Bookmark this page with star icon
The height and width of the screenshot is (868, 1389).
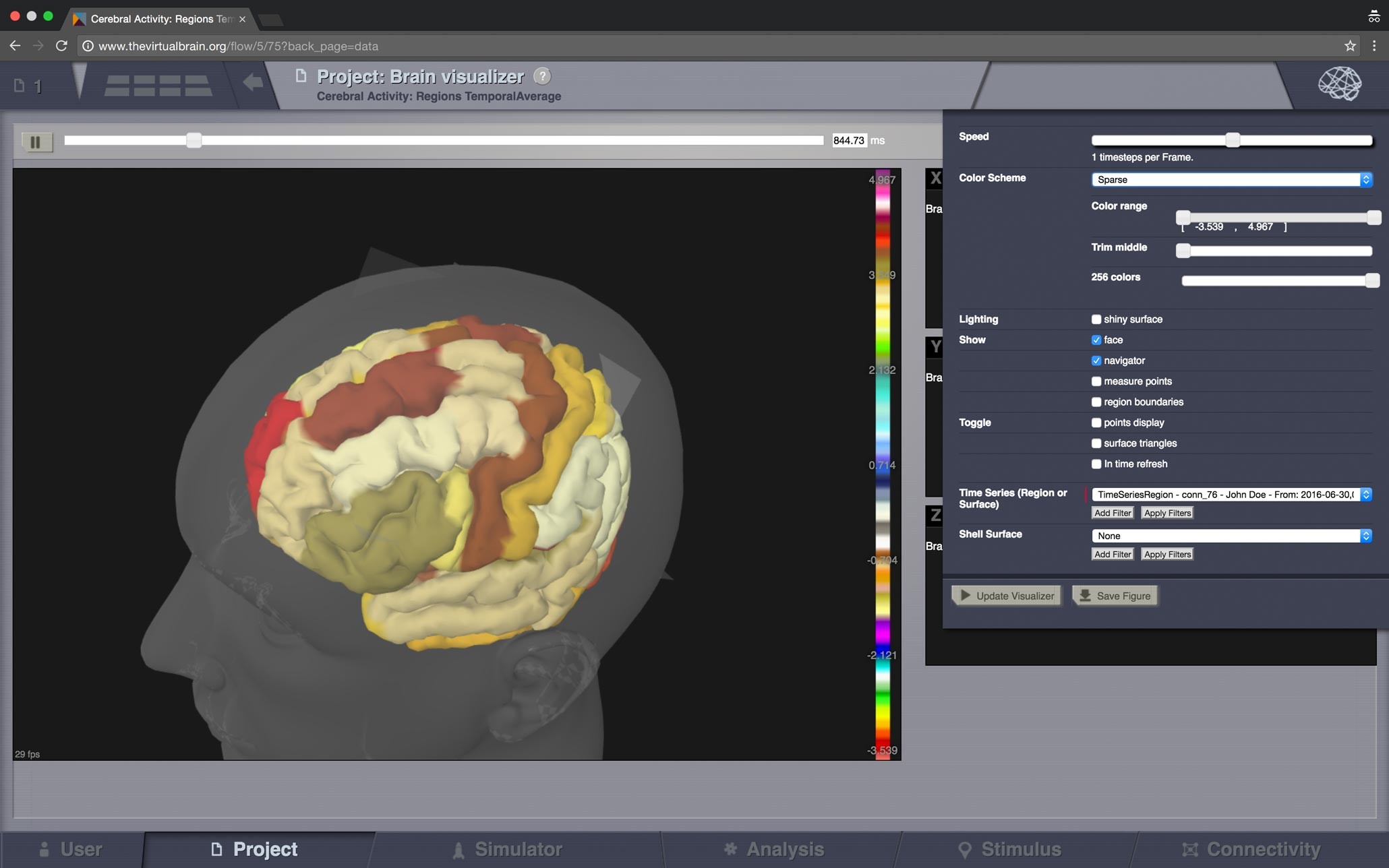(1349, 46)
